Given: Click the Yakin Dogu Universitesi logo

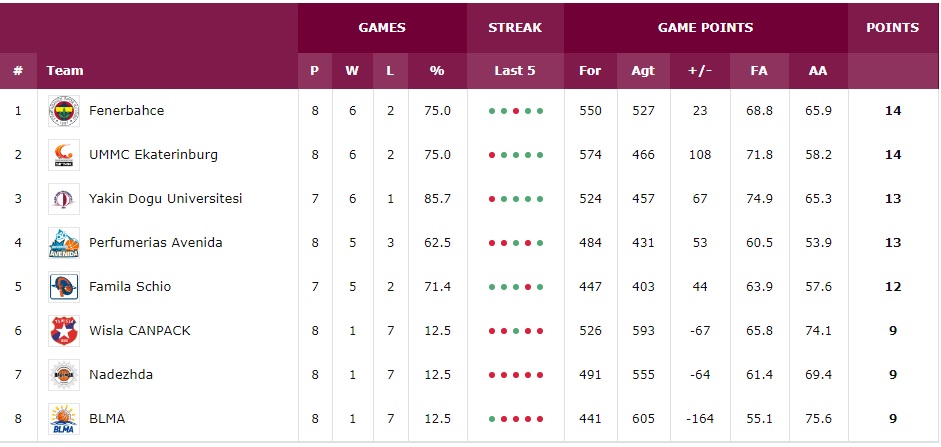Looking at the screenshot, I should 64,199.
